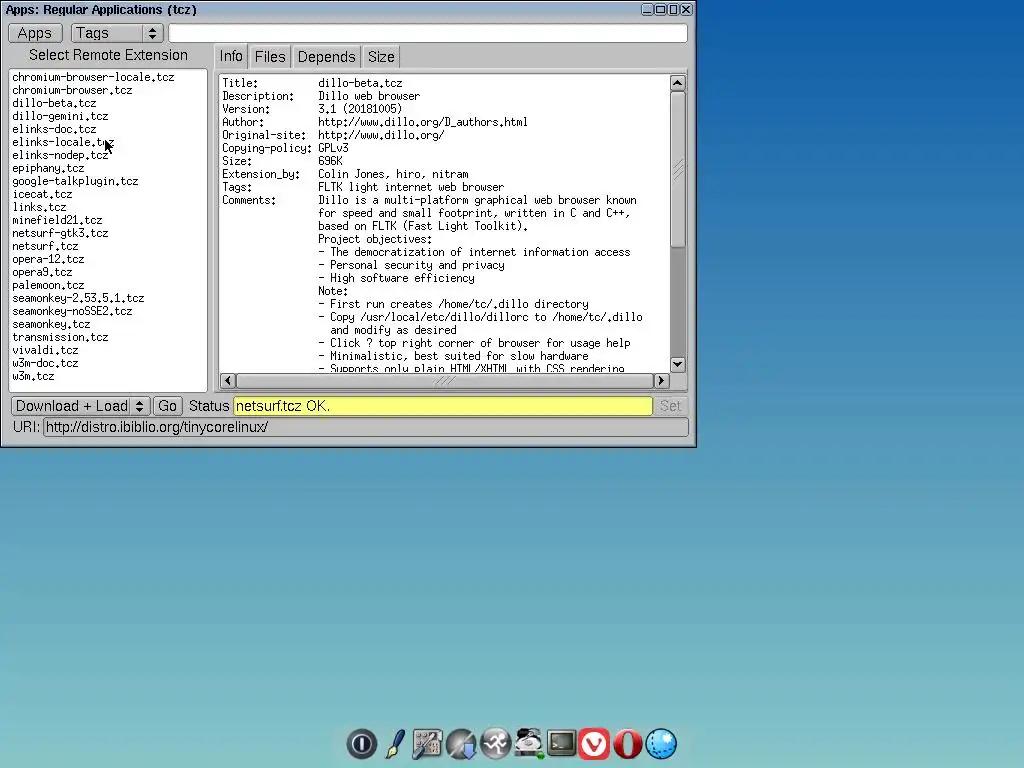Launch the Terminal icon in the dock
This screenshot has height=768, width=1024.
pyautogui.click(x=562, y=743)
